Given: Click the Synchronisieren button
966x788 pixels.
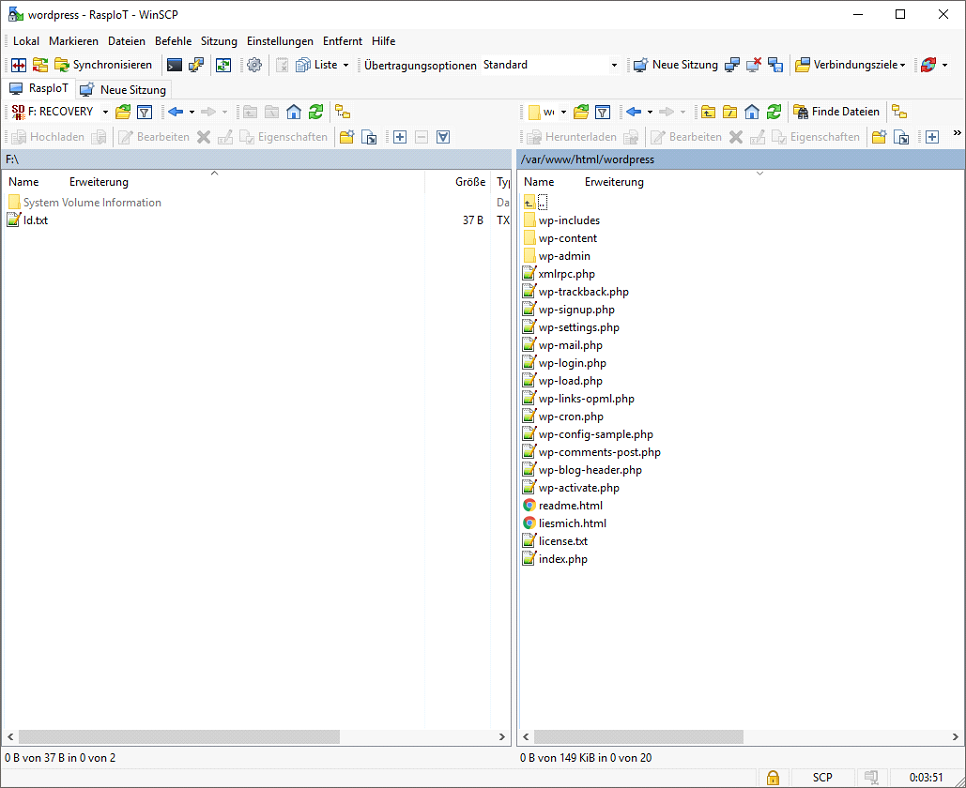Looking at the screenshot, I should click(x=103, y=65).
